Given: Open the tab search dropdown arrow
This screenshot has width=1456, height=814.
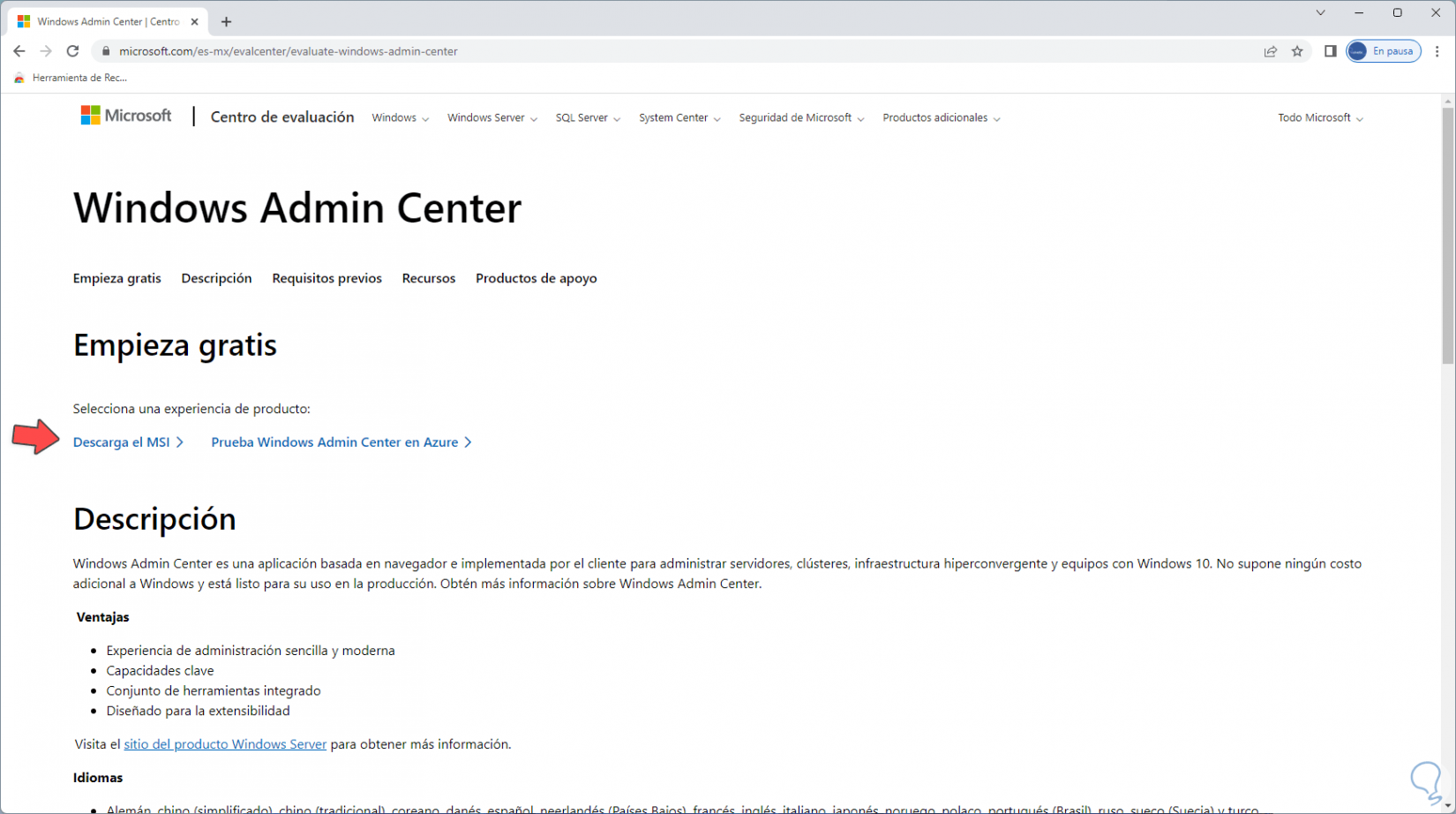Looking at the screenshot, I should [x=1320, y=12].
